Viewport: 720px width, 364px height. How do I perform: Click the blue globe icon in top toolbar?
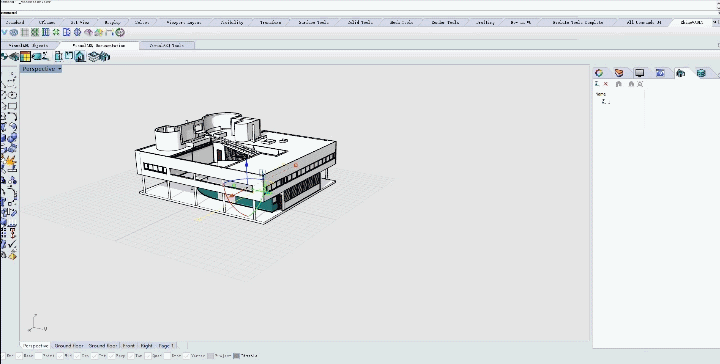(x=78, y=32)
